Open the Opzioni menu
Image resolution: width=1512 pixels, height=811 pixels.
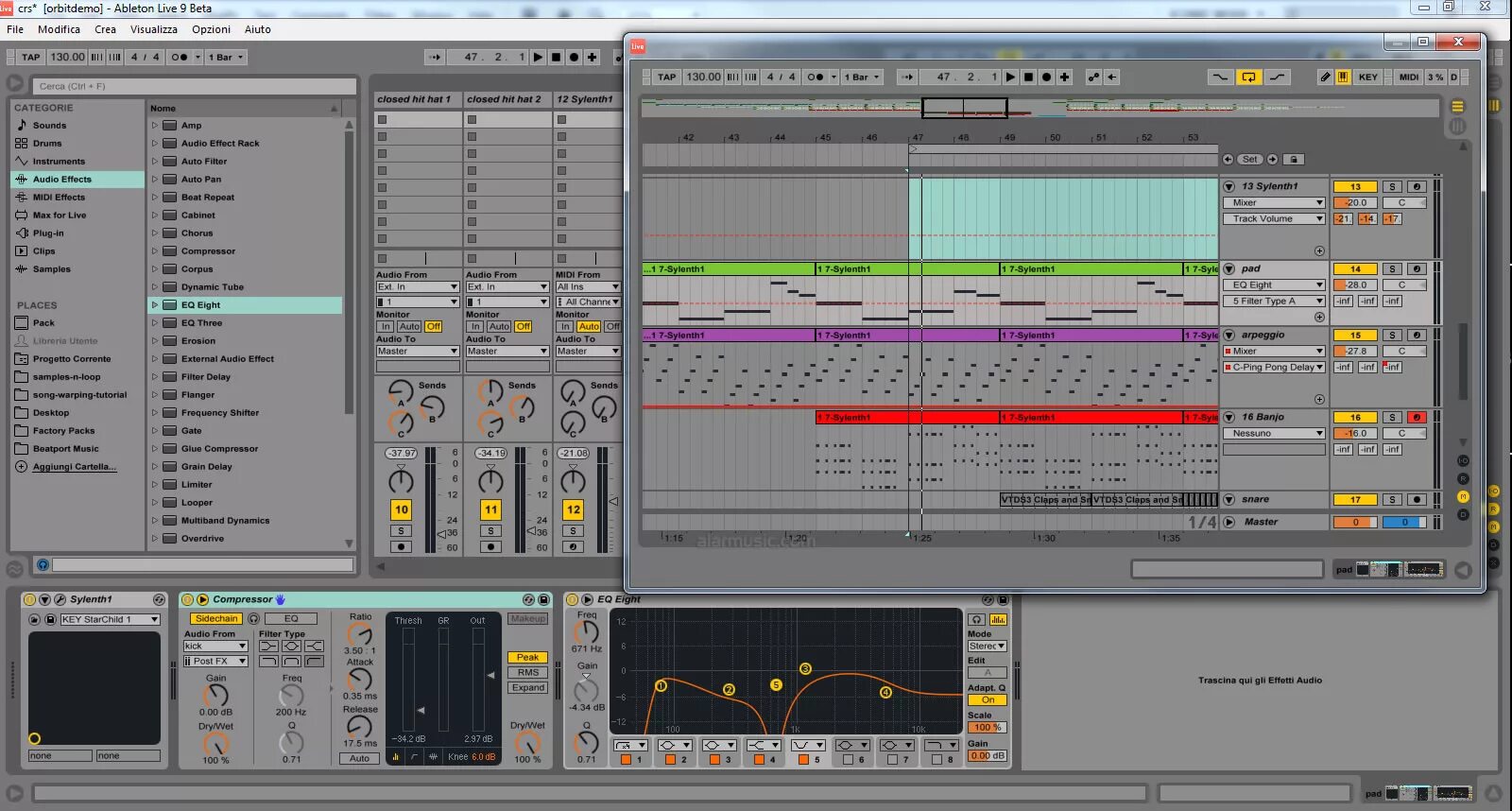211,29
